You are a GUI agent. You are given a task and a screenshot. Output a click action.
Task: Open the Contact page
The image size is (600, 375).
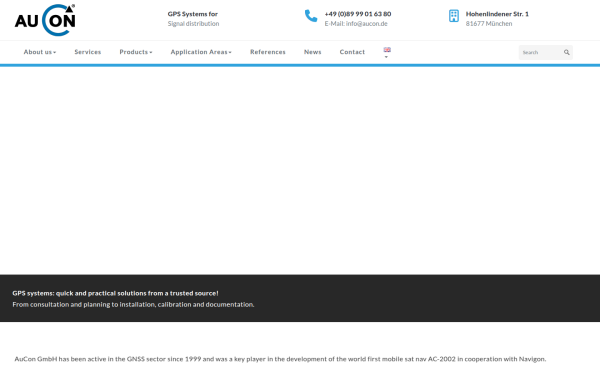point(352,52)
